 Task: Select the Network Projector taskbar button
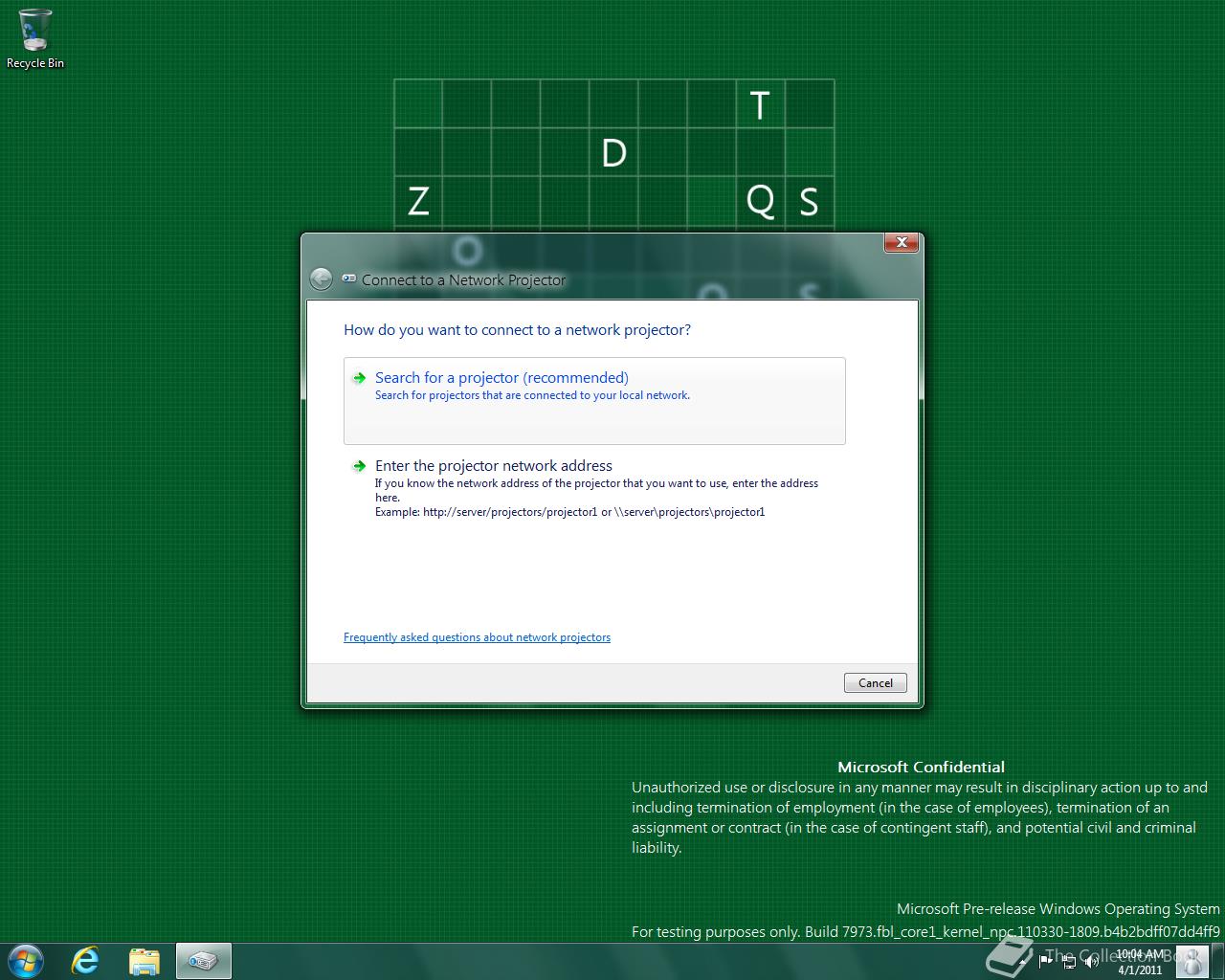[203, 961]
